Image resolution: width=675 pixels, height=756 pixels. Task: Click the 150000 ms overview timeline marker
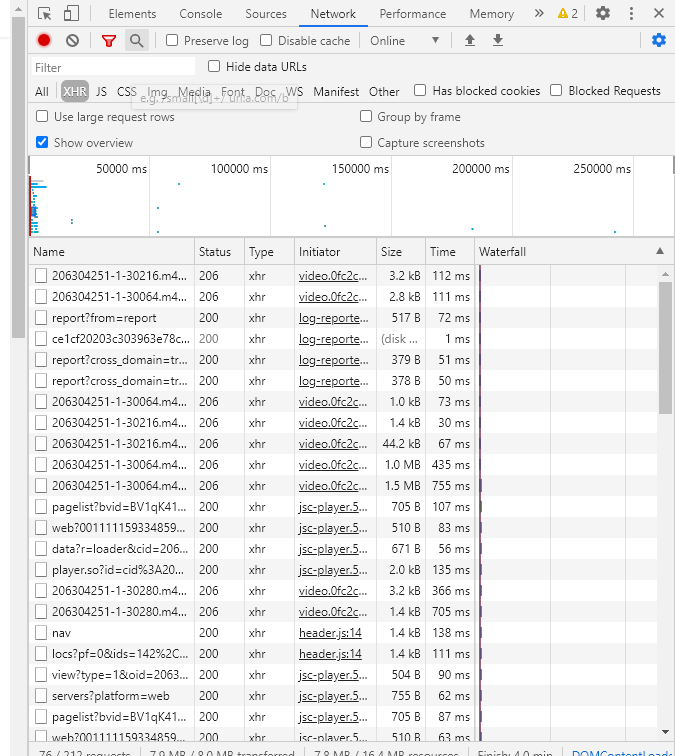(x=360, y=169)
